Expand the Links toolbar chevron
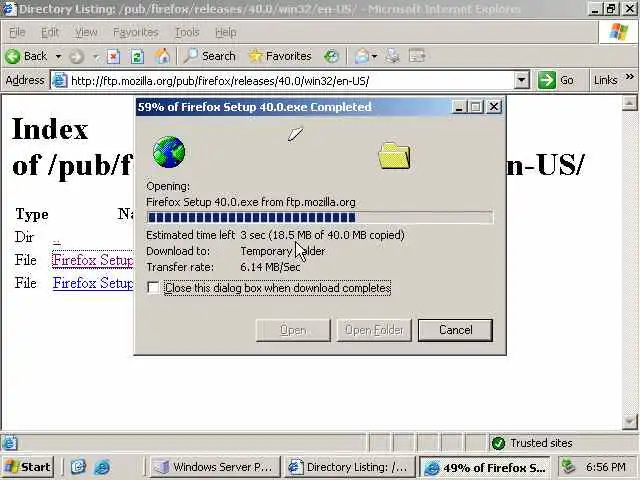 point(630,77)
